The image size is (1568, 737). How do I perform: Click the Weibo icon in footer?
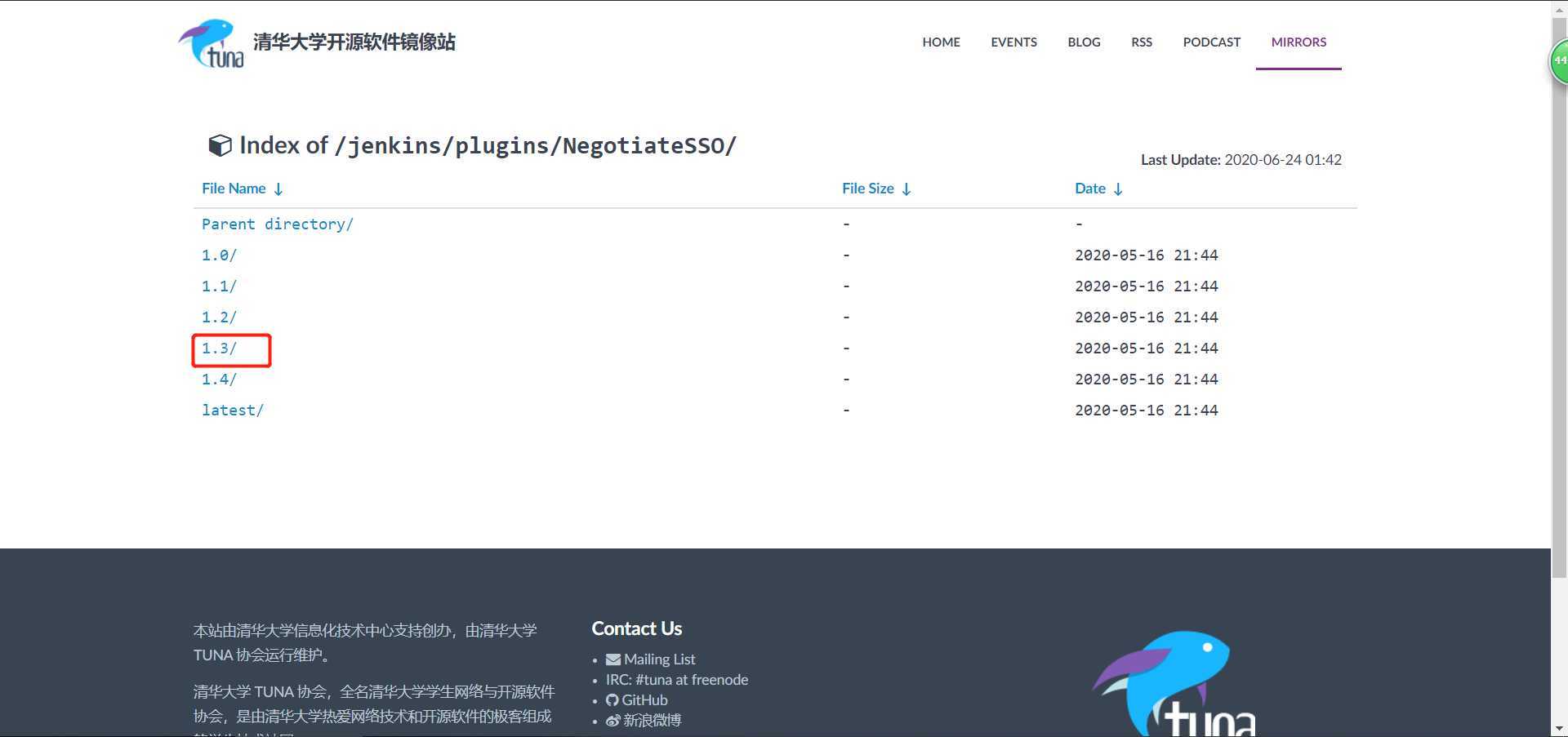click(x=613, y=721)
